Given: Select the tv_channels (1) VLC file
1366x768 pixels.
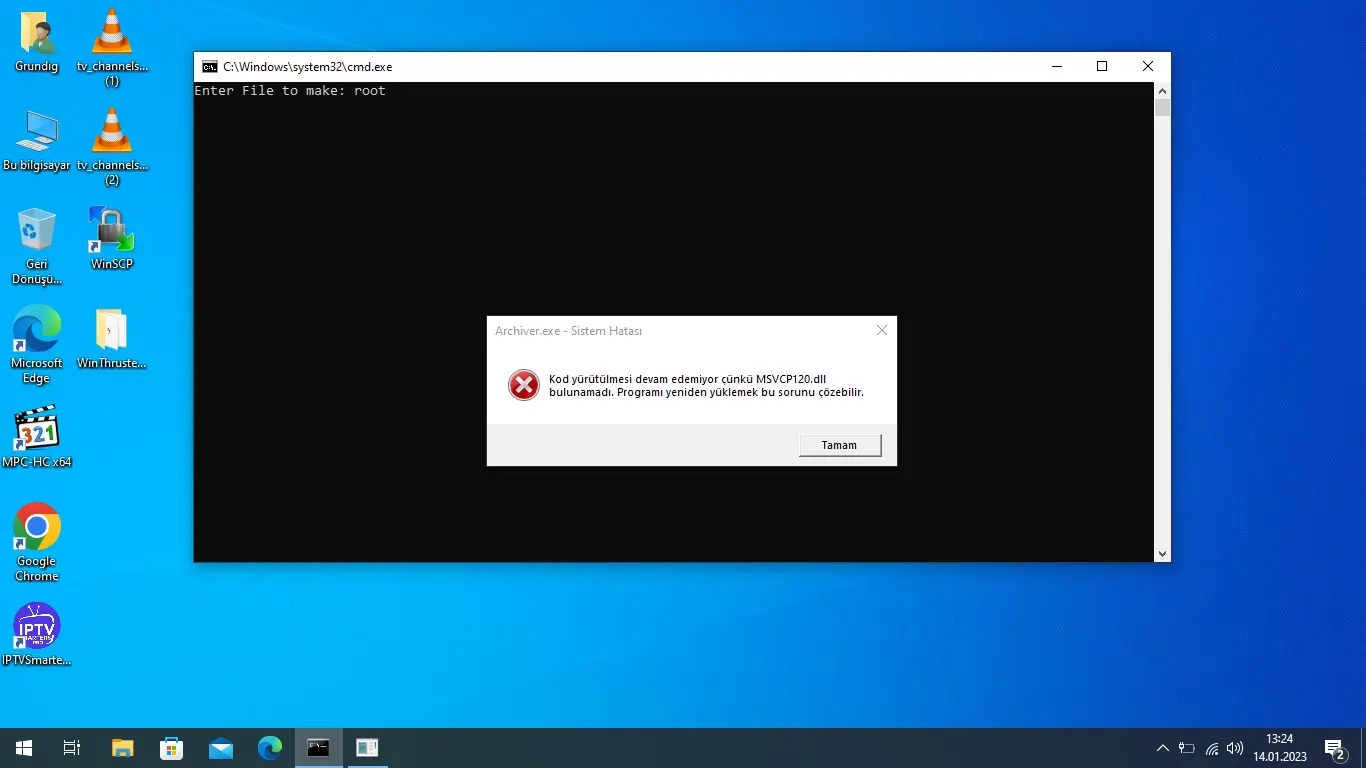Looking at the screenshot, I should click(112, 35).
